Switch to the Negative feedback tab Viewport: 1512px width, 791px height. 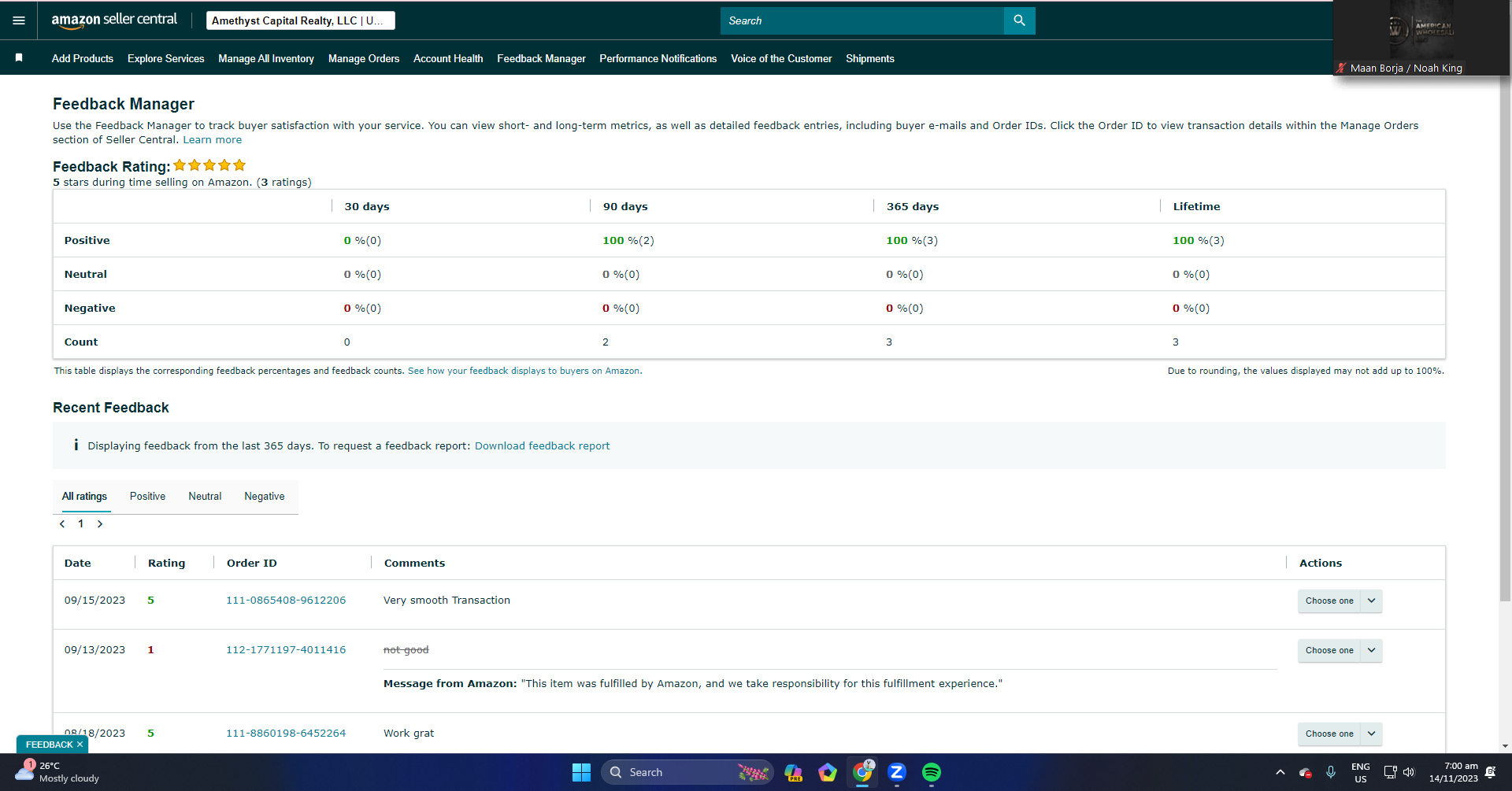coord(265,496)
